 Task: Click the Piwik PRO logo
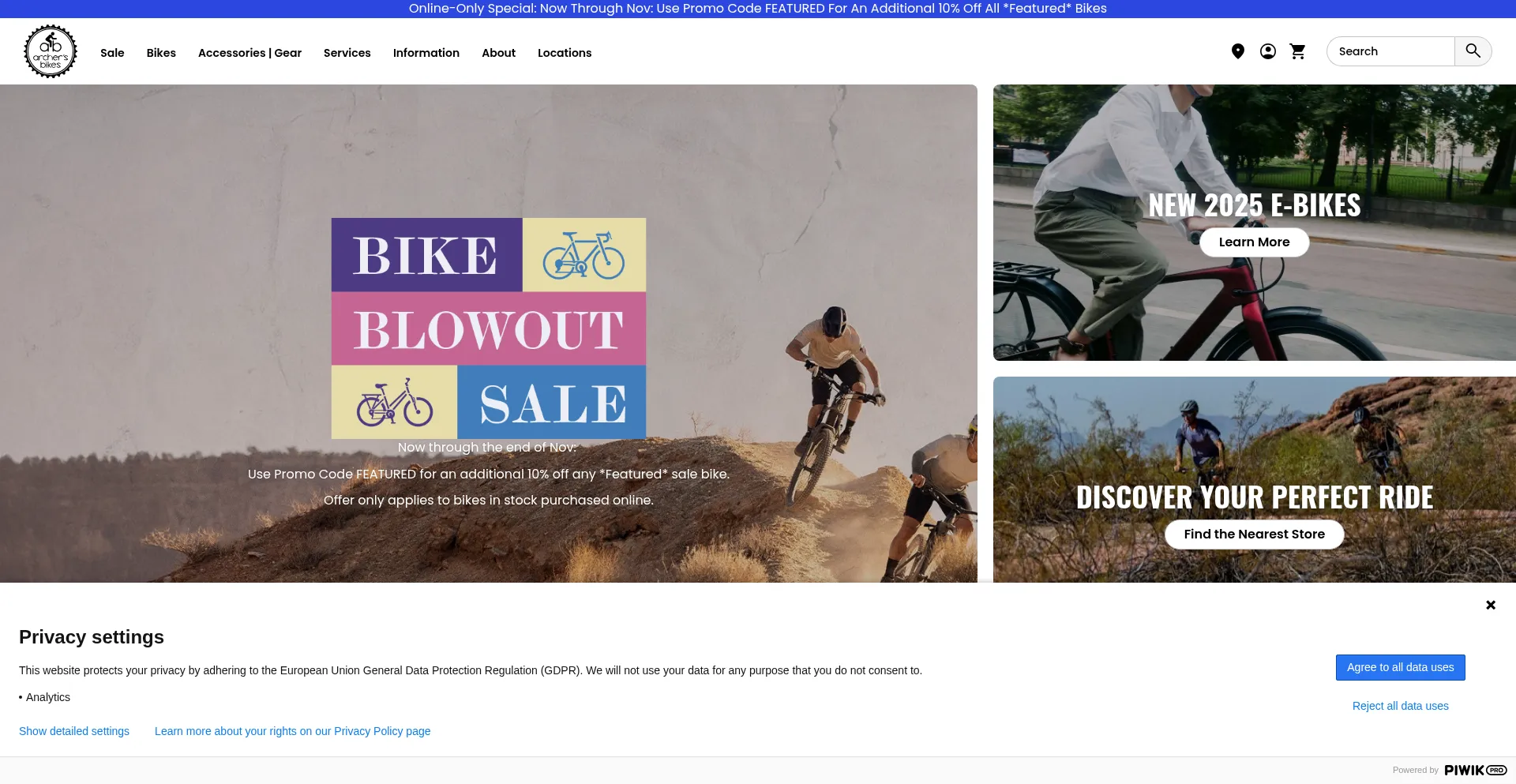coord(1476,770)
